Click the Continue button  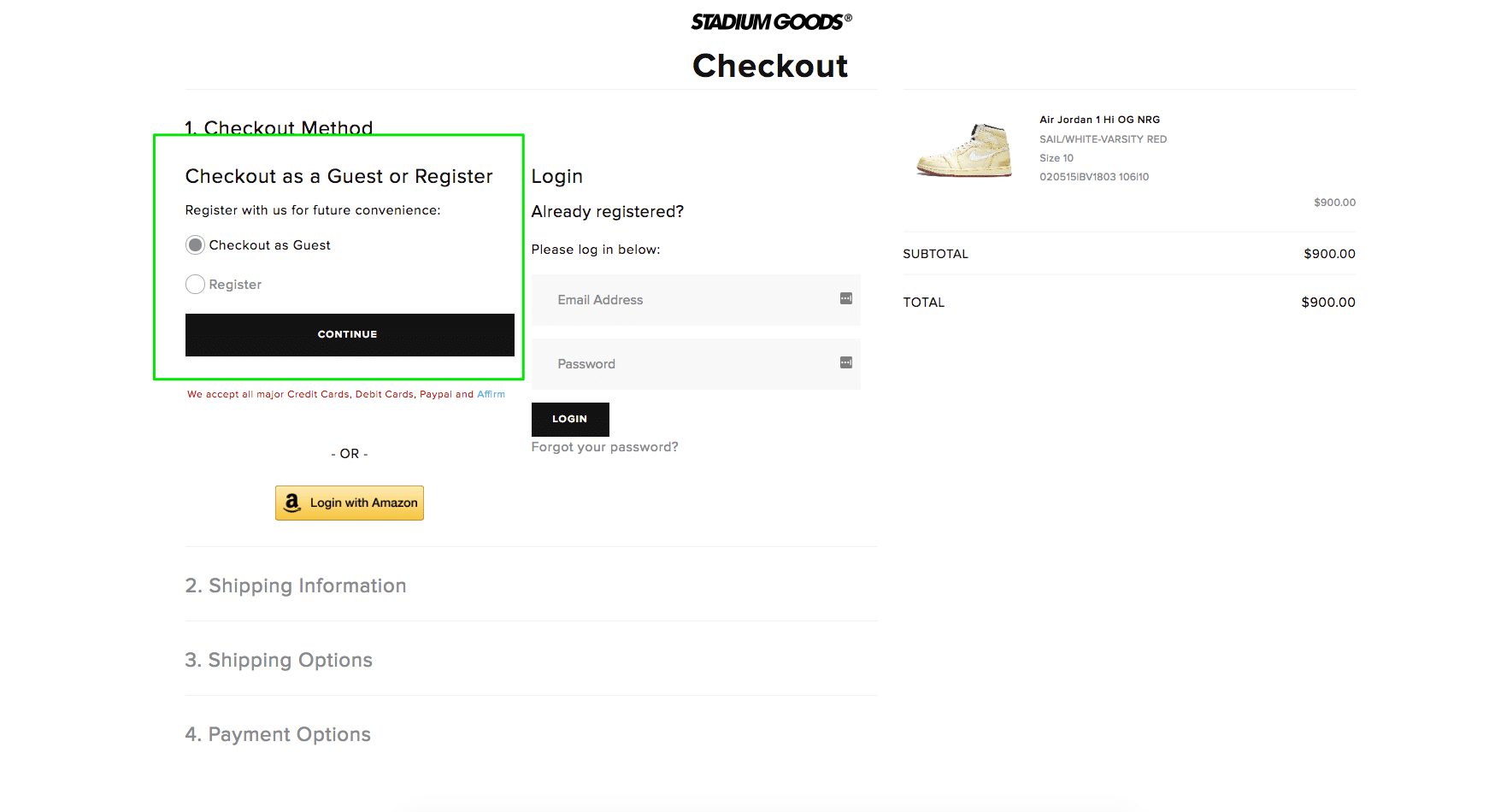click(x=350, y=334)
